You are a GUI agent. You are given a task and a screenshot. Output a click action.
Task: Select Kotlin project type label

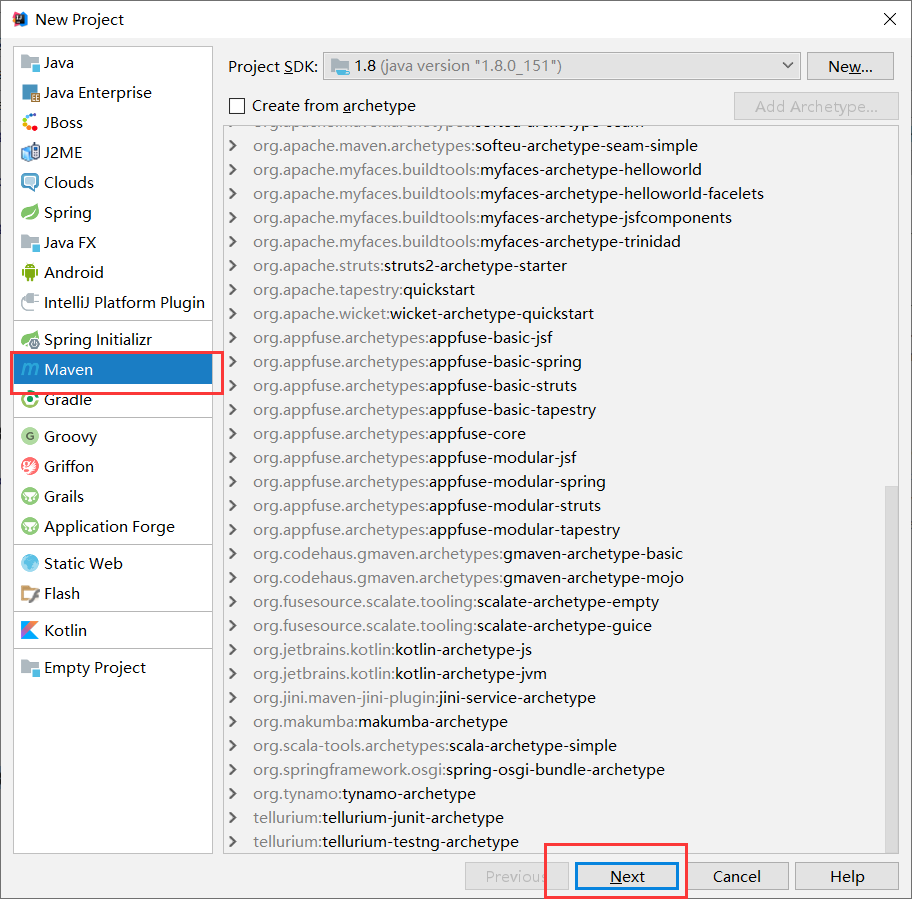click(65, 630)
